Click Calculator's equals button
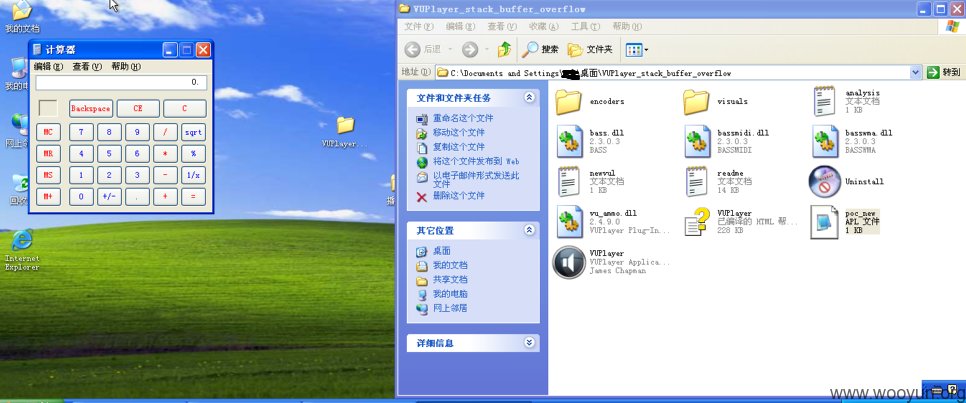 coord(193,197)
